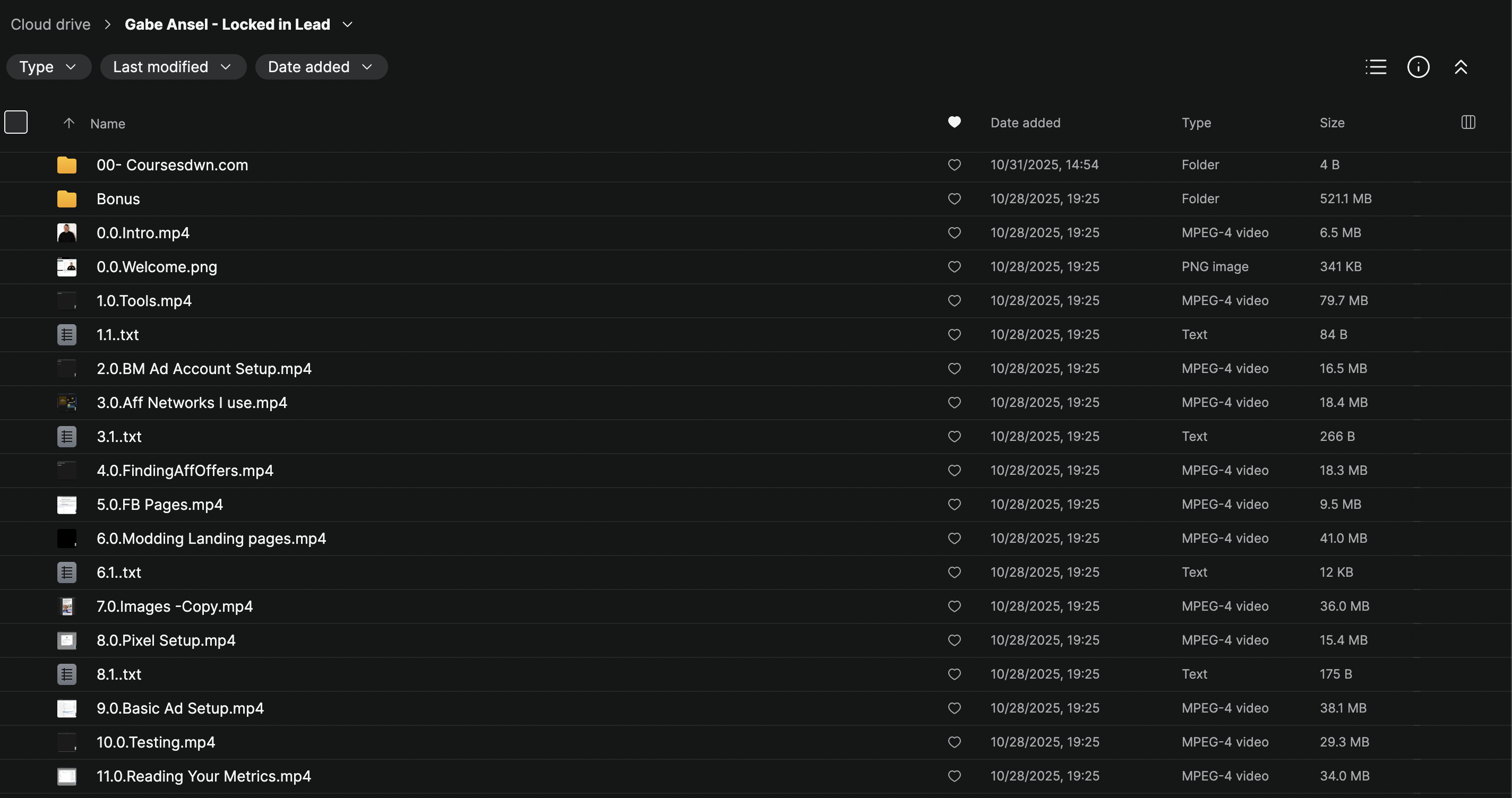Switch to list view layout icon
The width and height of the screenshot is (1512, 798).
tap(1375, 67)
